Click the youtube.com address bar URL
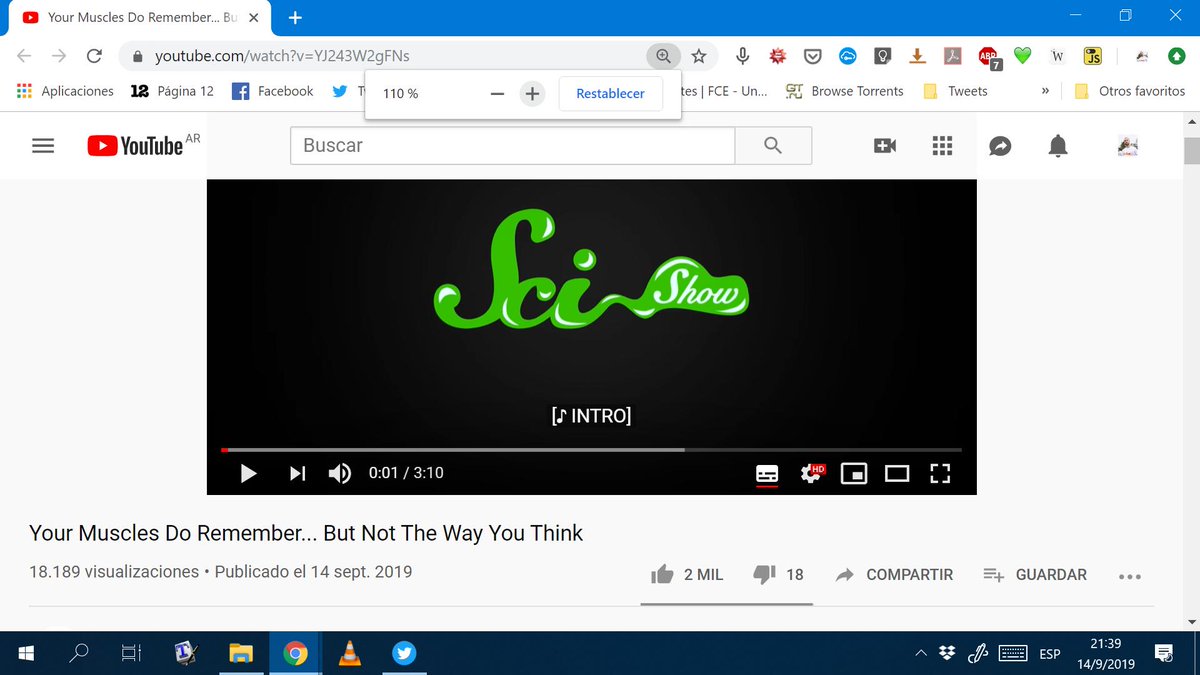The height and width of the screenshot is (675, 1200). pos(282,56)
